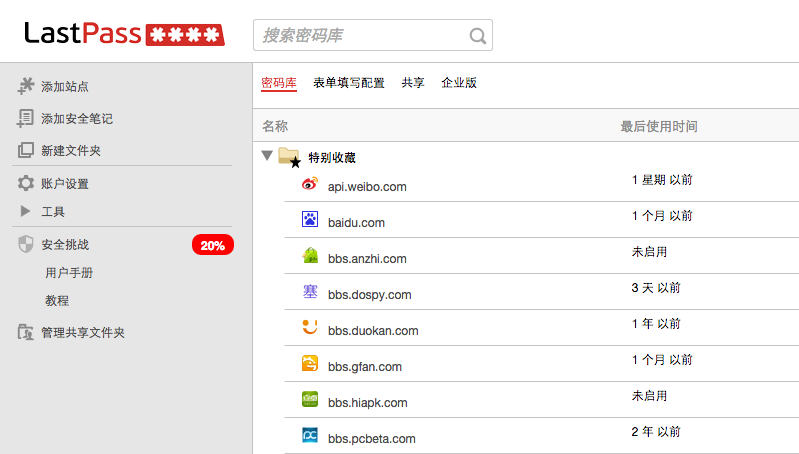The height and width of the screenshot is (454, 799).
Task: Open 添加安全笔记 in the sidebar
Action: pos(77,119)
